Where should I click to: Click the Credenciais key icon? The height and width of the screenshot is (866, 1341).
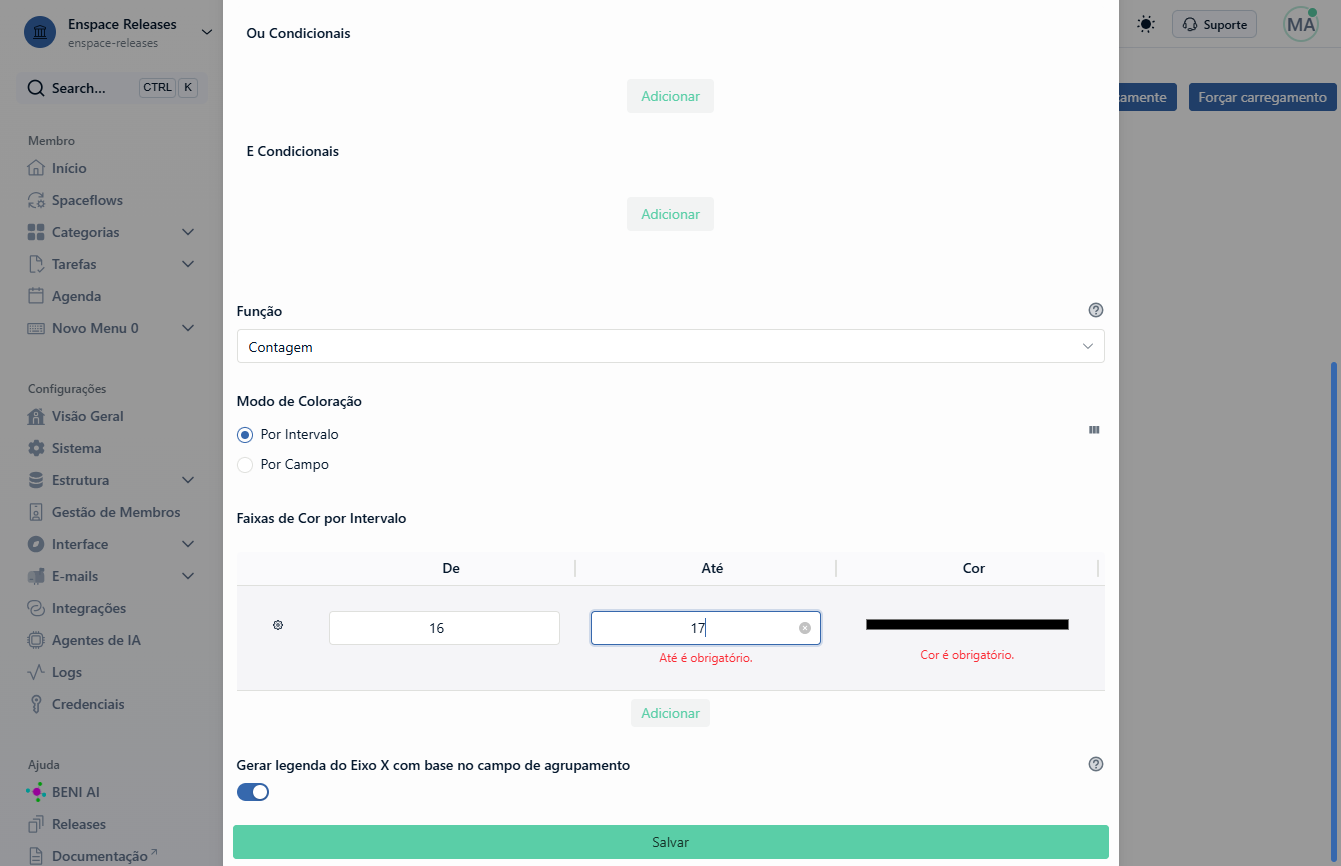point(36,704)
